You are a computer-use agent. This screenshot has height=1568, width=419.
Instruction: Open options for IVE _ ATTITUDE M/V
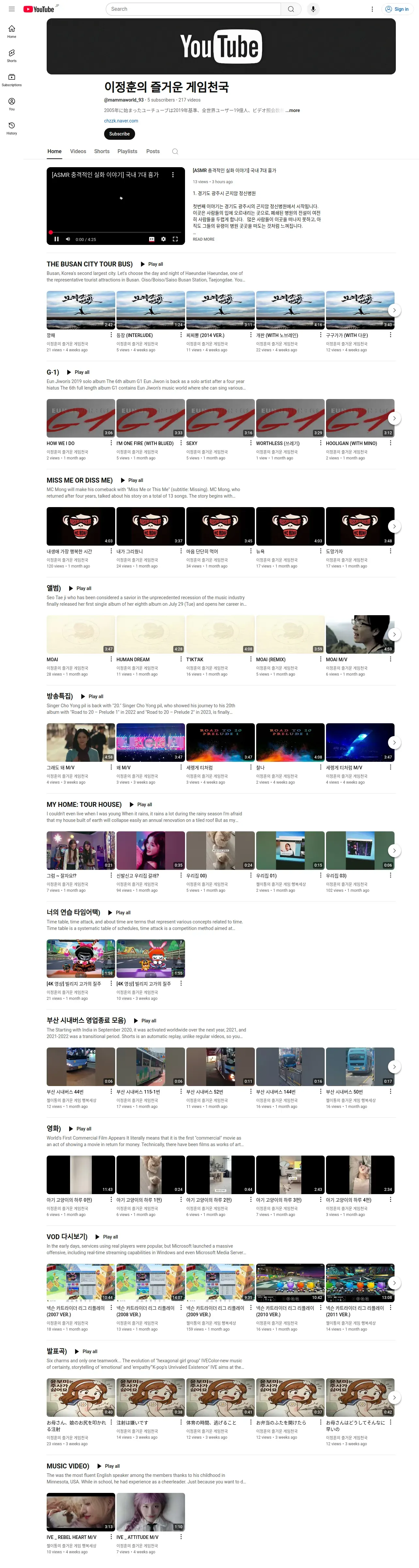180,1536
